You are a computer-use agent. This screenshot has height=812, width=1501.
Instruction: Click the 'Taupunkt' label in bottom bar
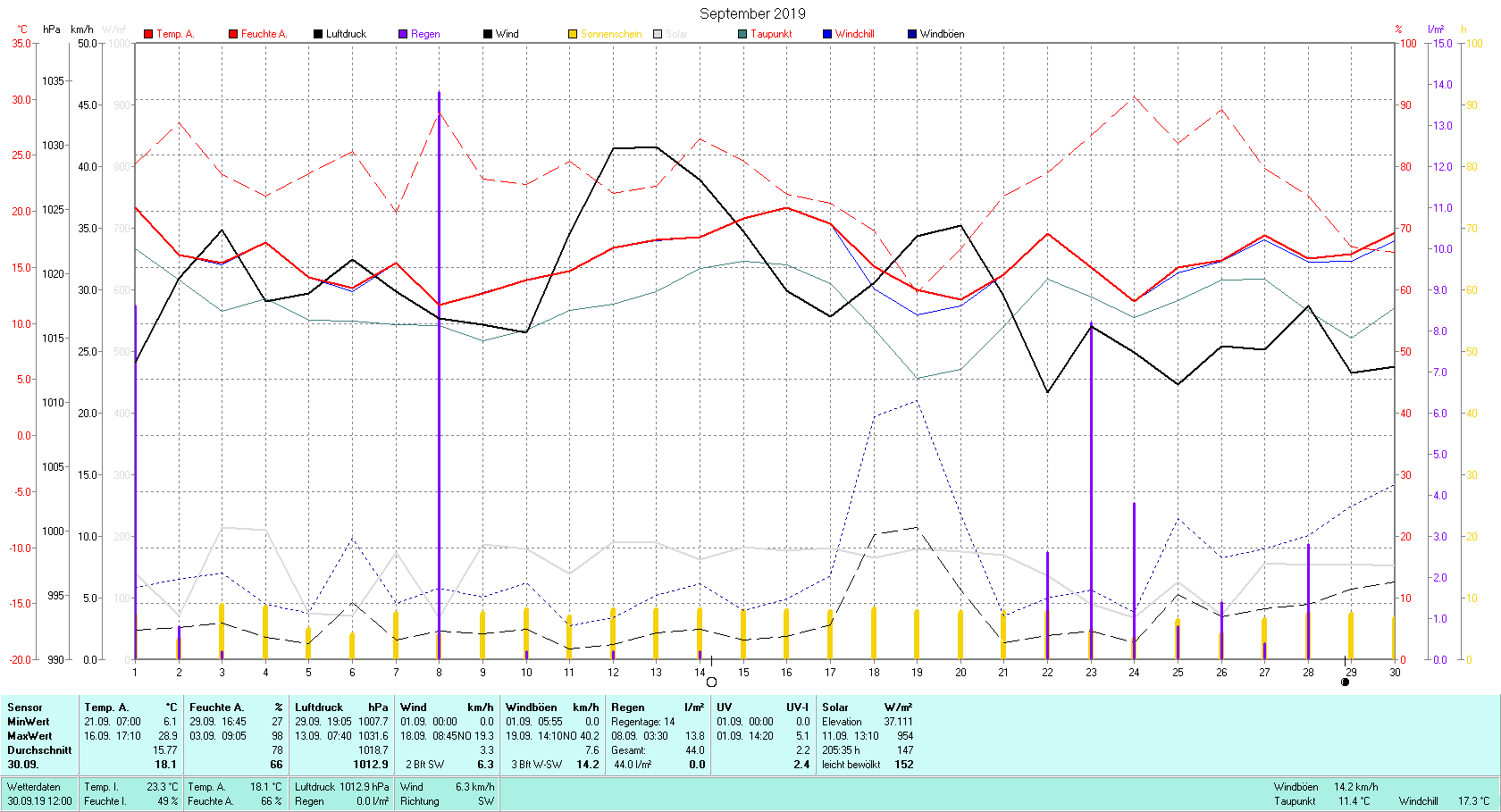tap(1296, 801)
